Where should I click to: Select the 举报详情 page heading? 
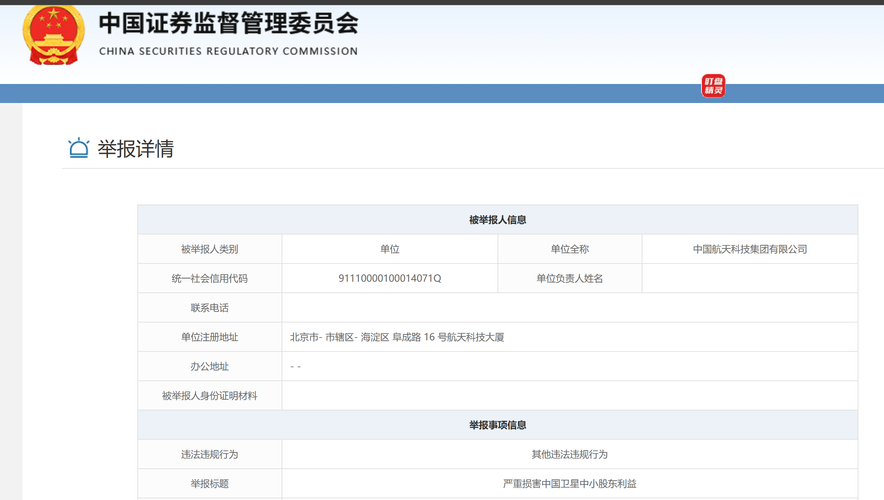point(135,149)
